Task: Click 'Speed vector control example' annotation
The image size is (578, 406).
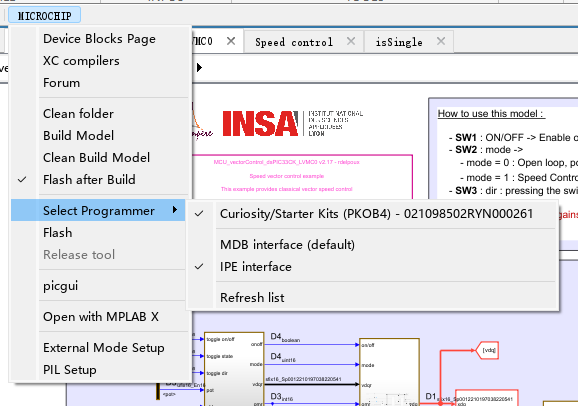Action: click(286, 176)
